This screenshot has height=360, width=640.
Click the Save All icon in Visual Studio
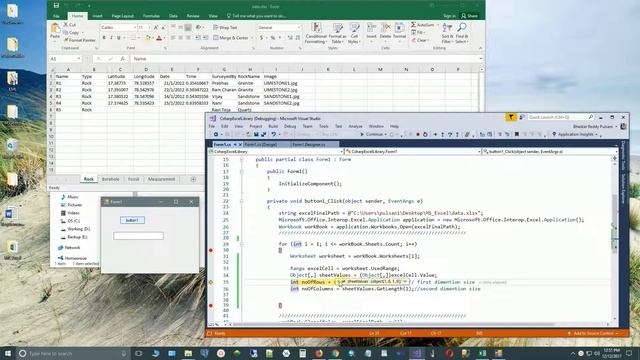[x=263, y=134]
